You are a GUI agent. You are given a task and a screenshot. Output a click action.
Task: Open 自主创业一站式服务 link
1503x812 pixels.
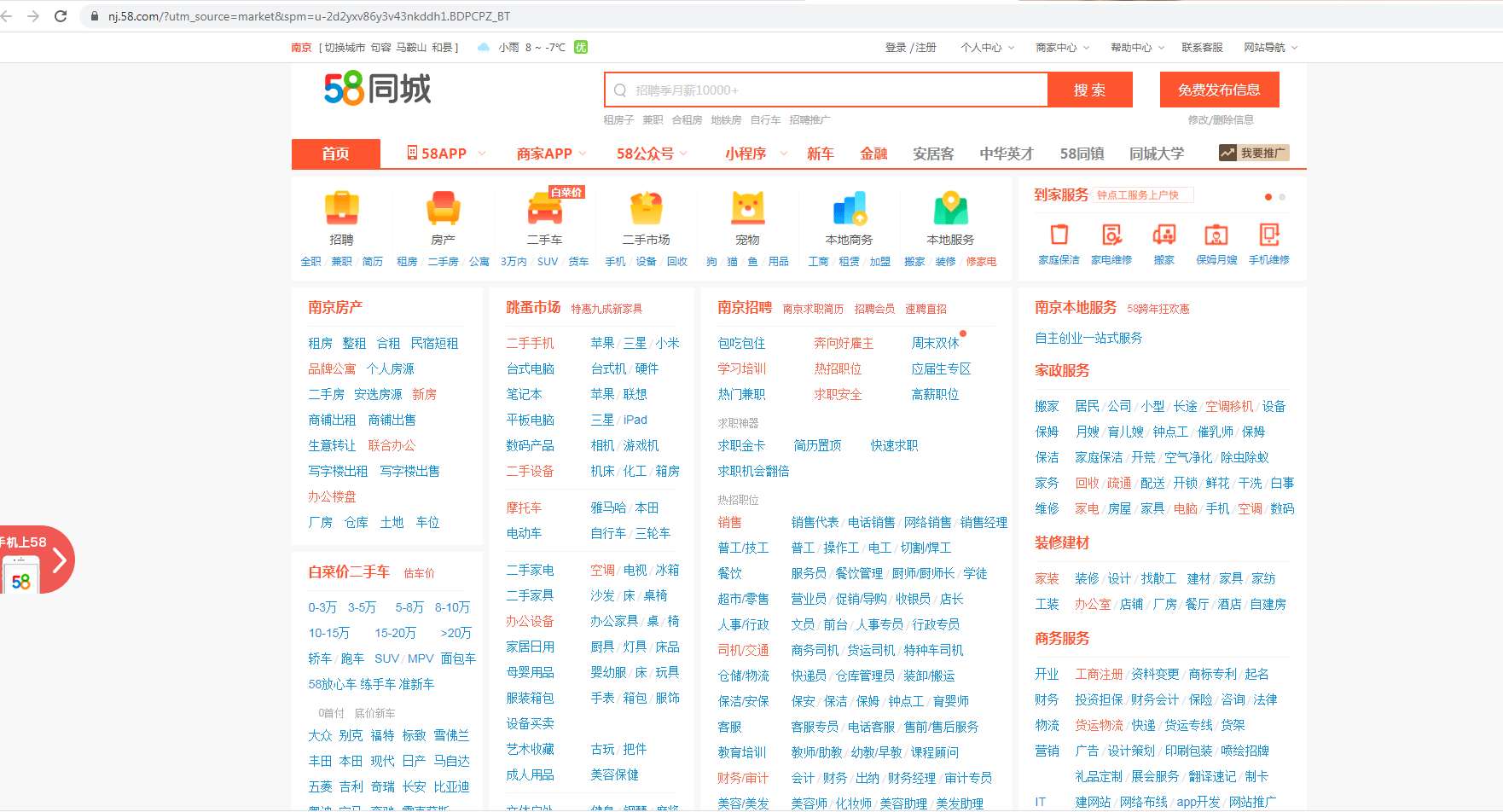click(x=1088, y=338)
